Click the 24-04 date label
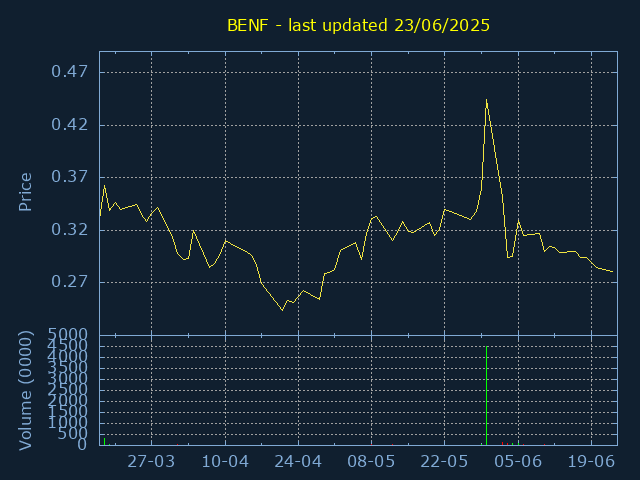The image size is (640, 480). pos(298,462)
